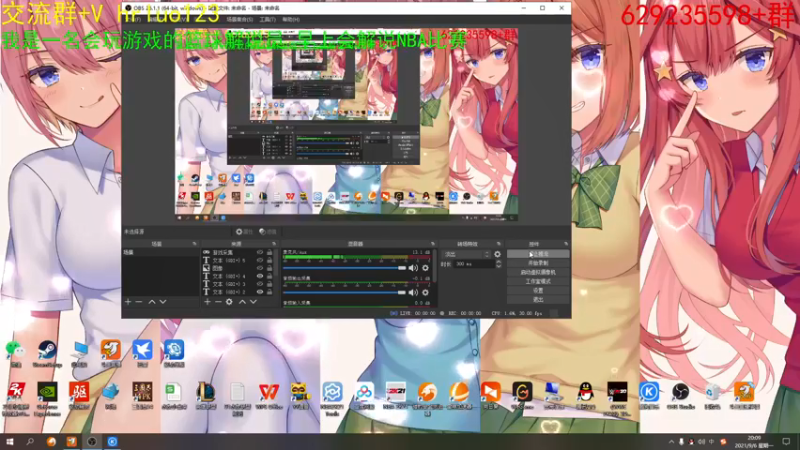
Task: Click 开始推流 start streaming button
Action: (x=538, y=254)
